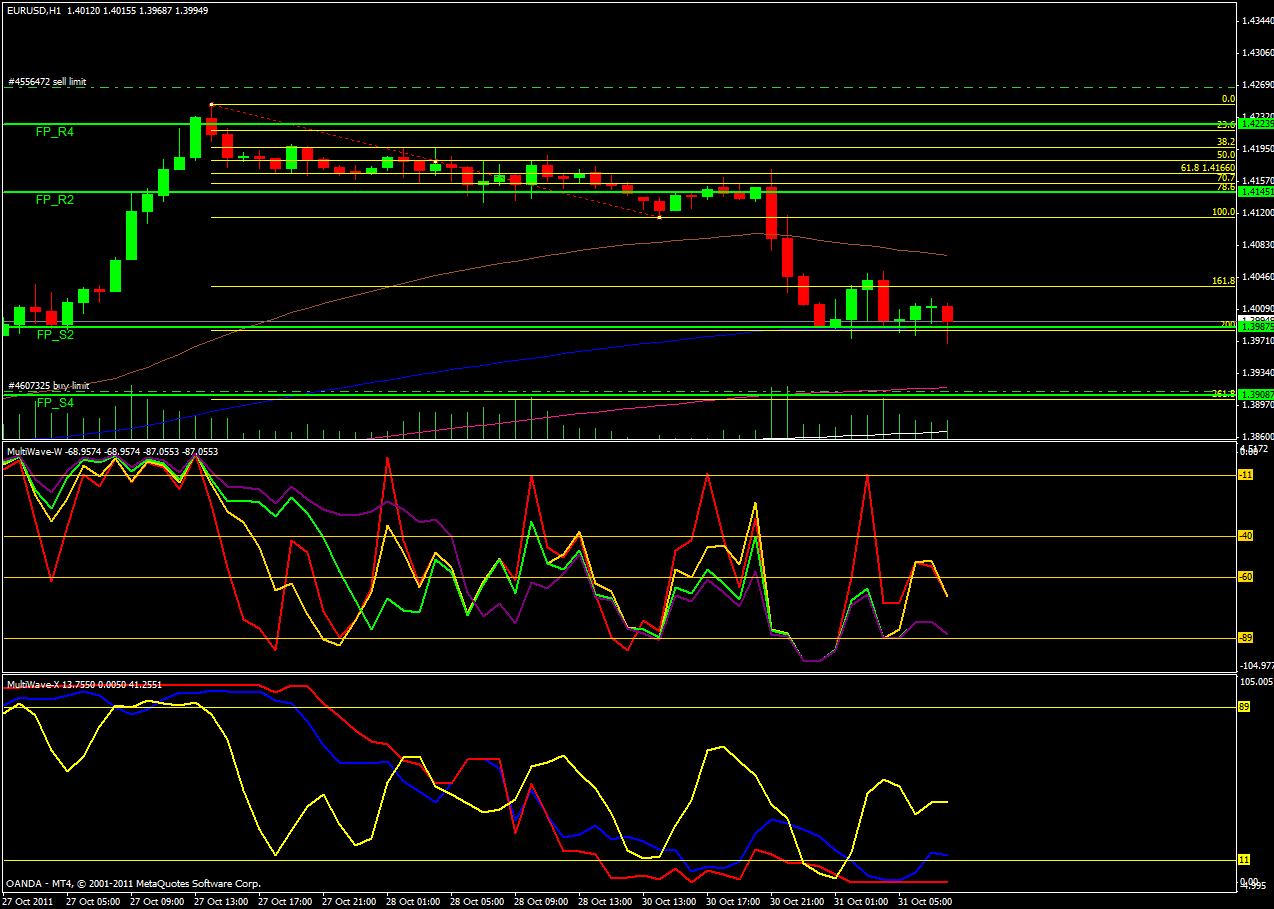The width and height of the screenshot is (1274, 909).
Task: Click the 1.42690 price axis value
Action: tap(1257, 84)
